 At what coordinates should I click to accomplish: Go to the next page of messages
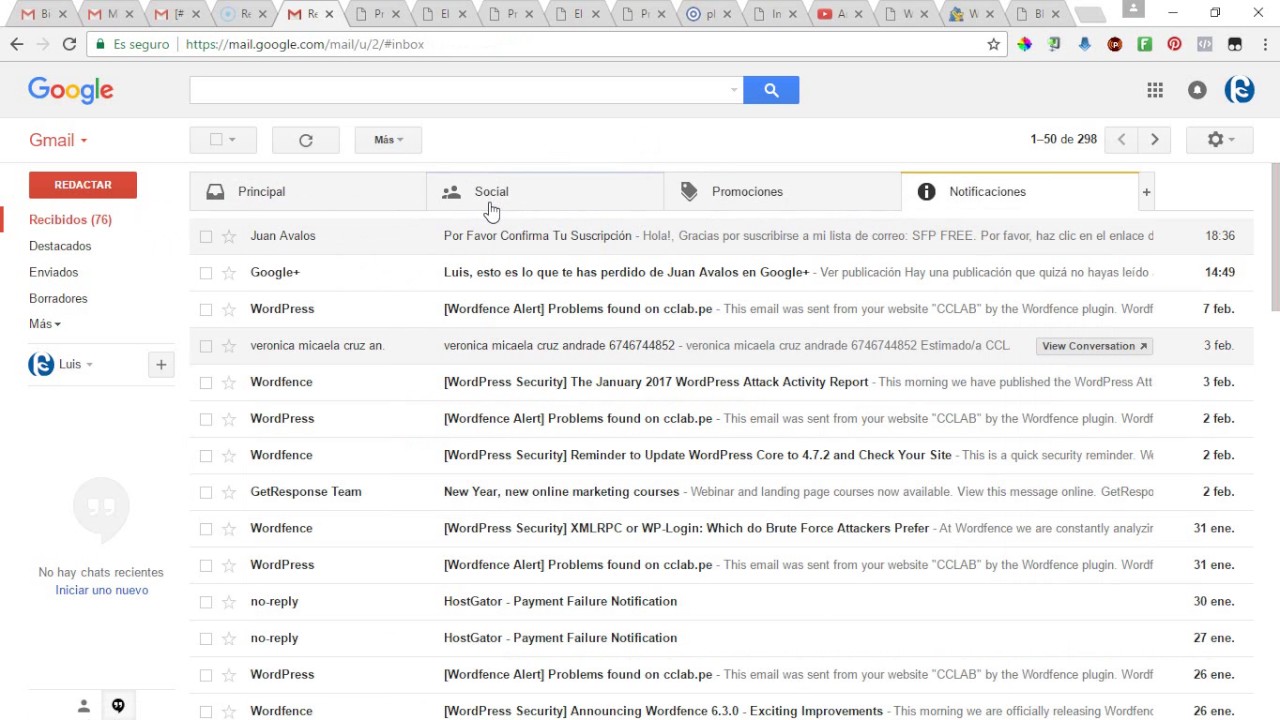pyautogui.click(x=1155, y=140)
